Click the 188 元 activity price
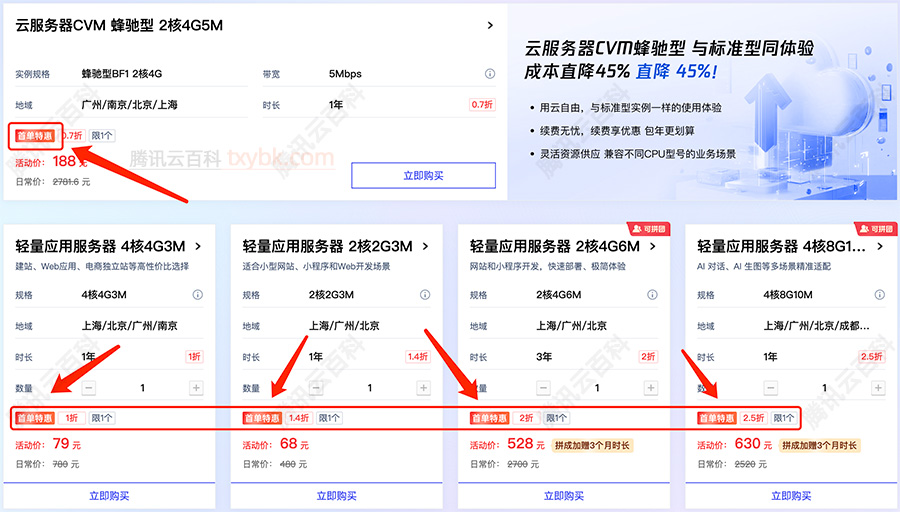Image resolution: width=900 pixels, height=512 pixels. click(70, 162)
